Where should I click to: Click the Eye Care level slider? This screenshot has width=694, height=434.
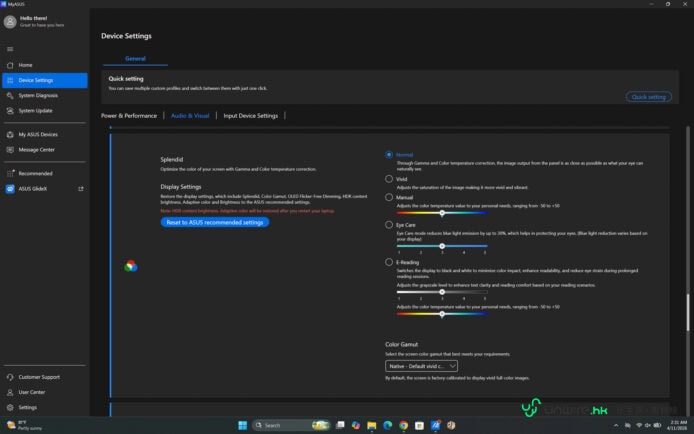point(442,246)
